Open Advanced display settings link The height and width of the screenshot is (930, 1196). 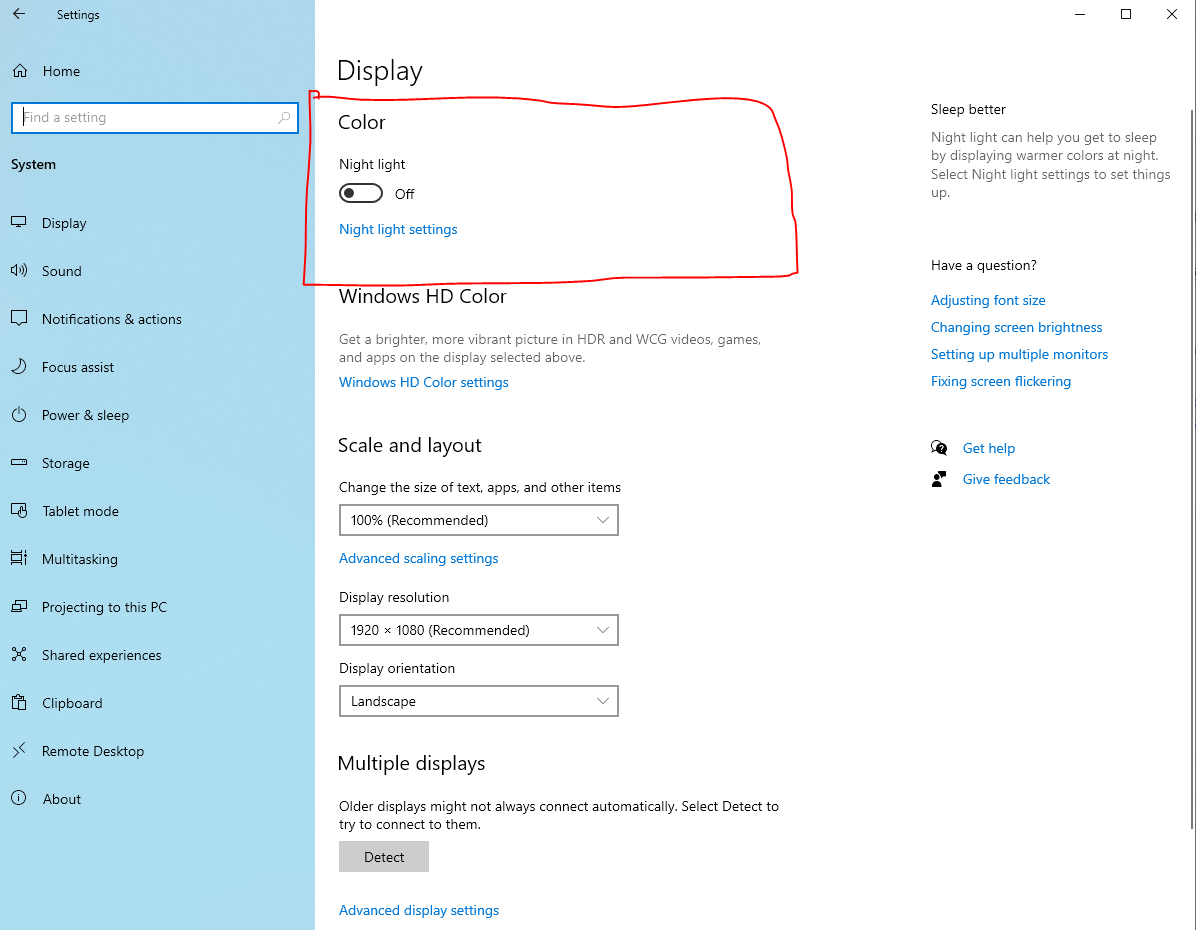419,910
